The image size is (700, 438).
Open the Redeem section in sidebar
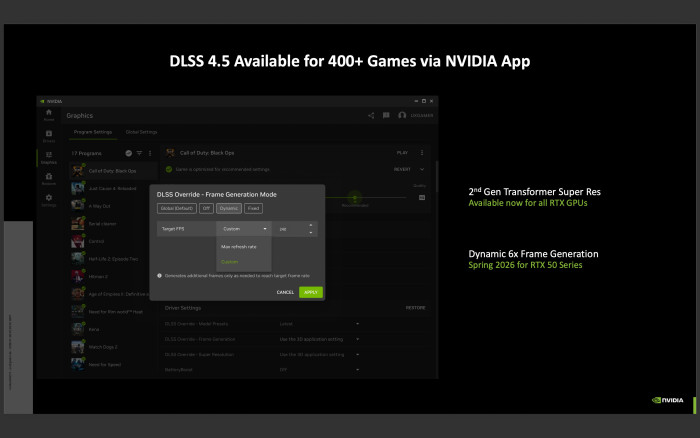click(x=49, y=179)
